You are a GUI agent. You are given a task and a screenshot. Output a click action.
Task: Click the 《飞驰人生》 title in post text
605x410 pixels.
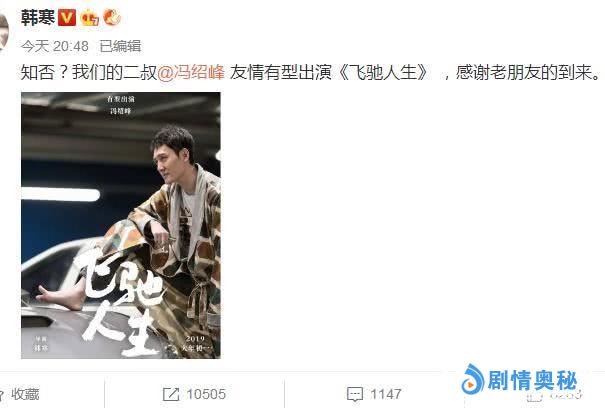(x=384, y=72)
